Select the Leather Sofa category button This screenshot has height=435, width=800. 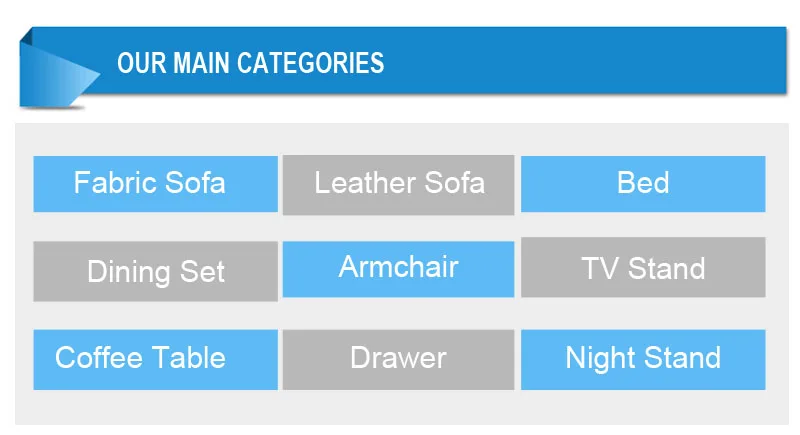[x=398, y=184]
